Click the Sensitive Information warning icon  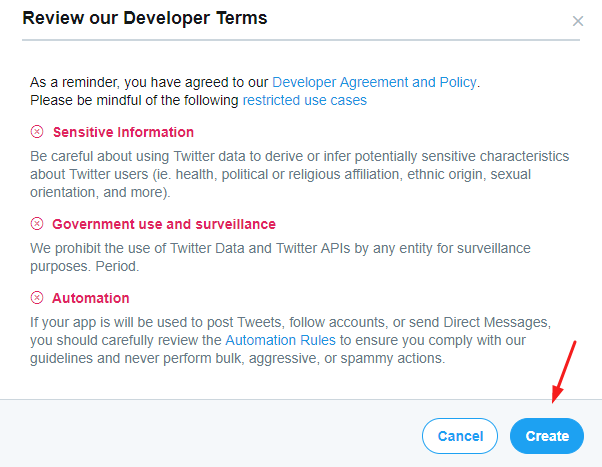(x=37, y=132)
